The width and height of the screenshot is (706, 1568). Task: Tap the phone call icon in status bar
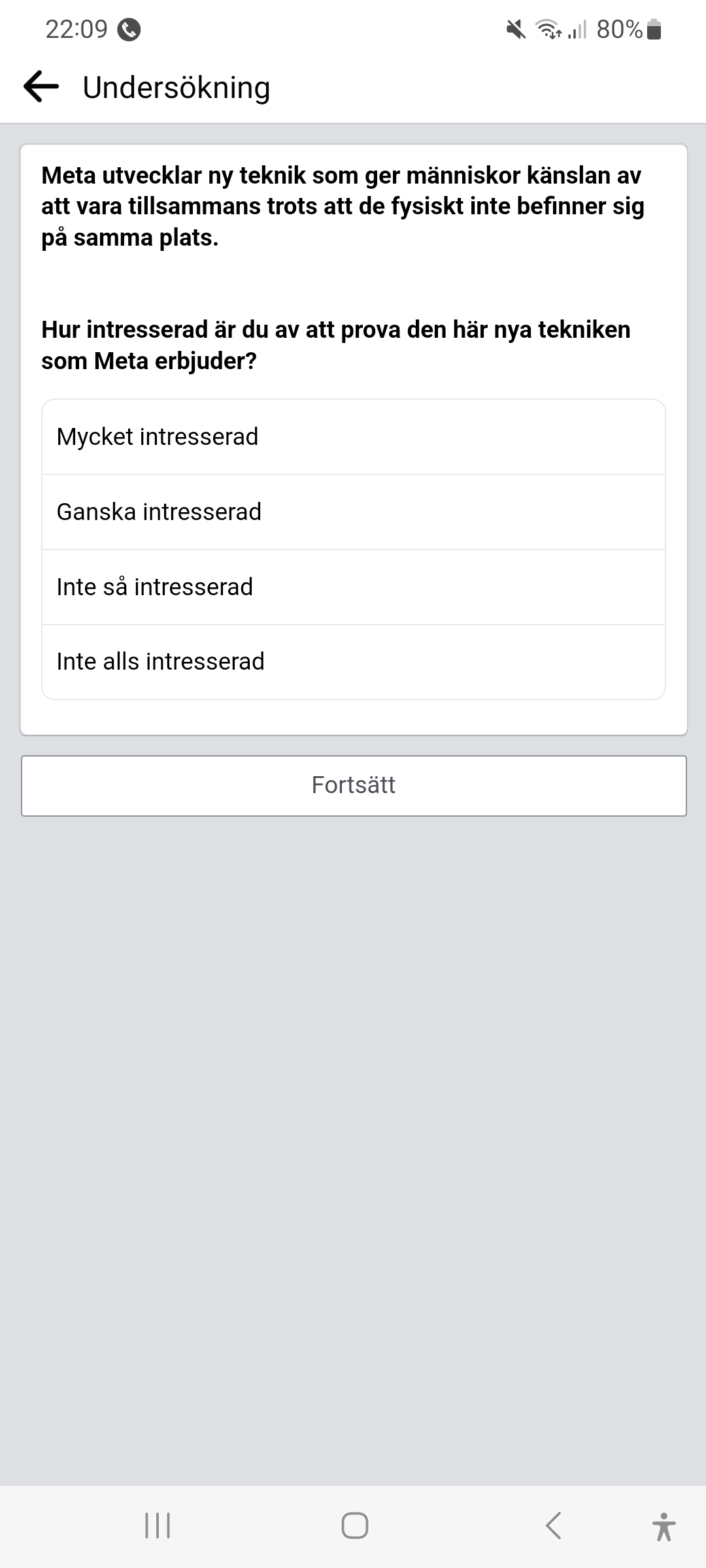point(129,29)
